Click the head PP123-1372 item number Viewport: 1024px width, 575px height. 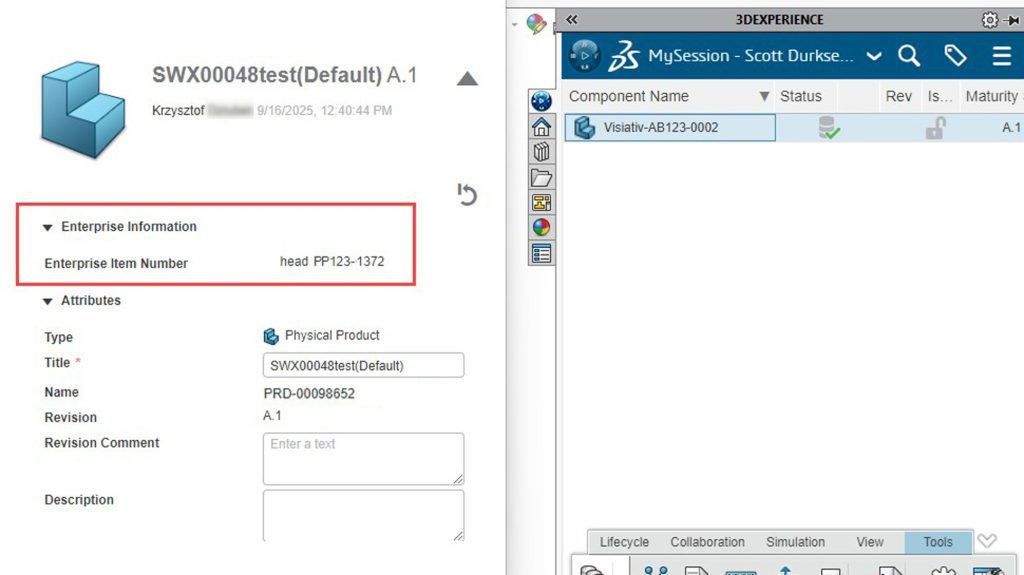332,261
